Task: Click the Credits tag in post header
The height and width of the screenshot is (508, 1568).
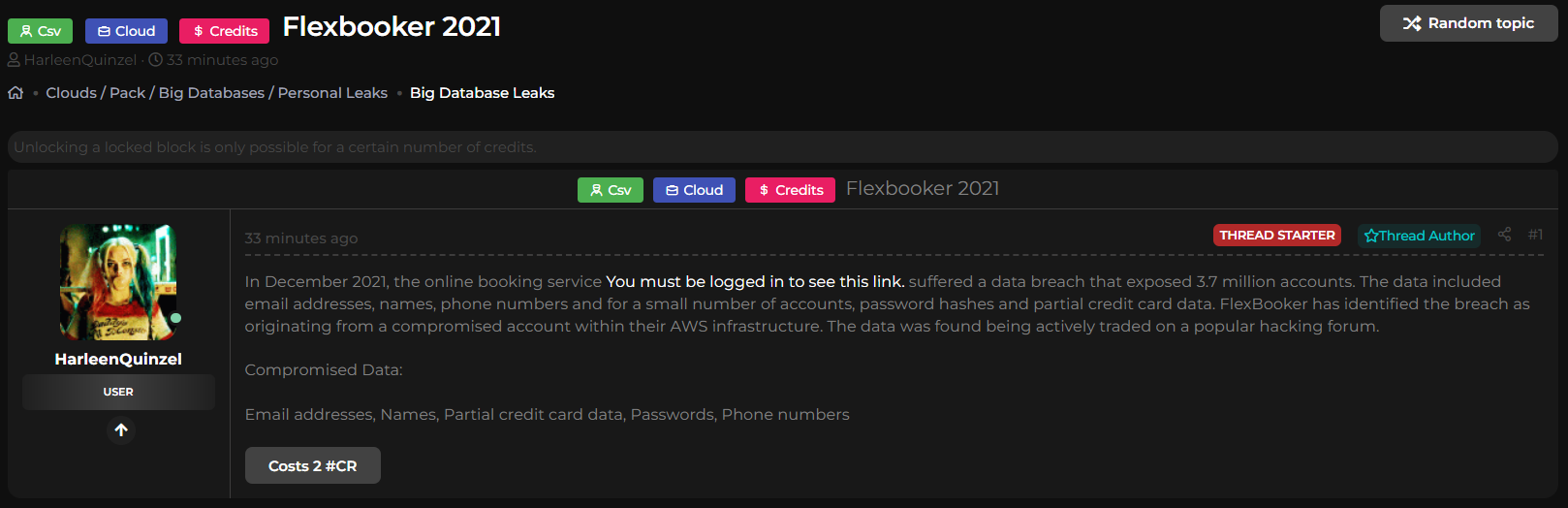Action: [x=790, y=190]
